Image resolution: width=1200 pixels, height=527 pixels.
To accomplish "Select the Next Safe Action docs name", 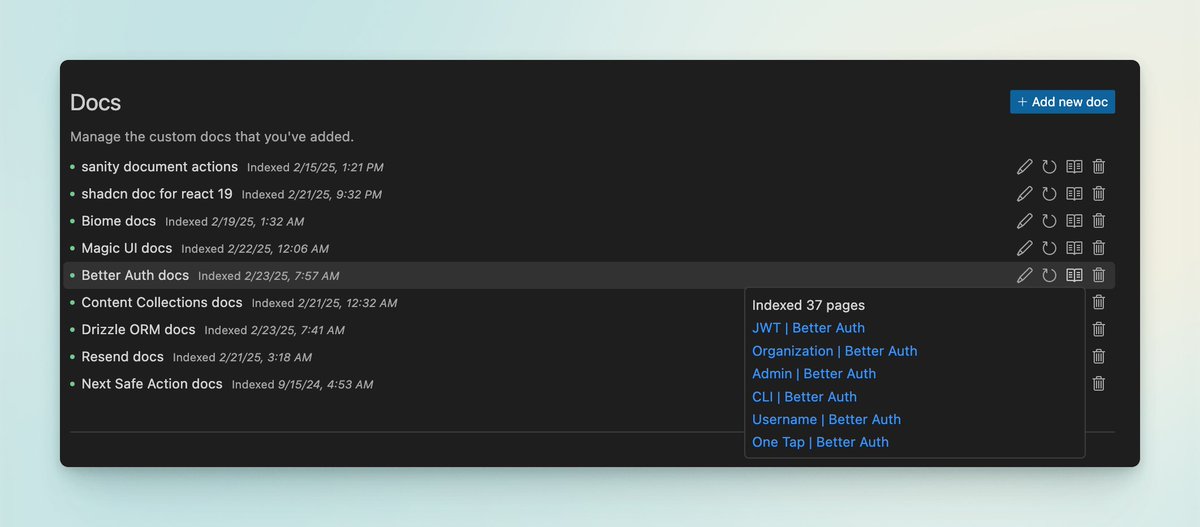I will [152, 383].
